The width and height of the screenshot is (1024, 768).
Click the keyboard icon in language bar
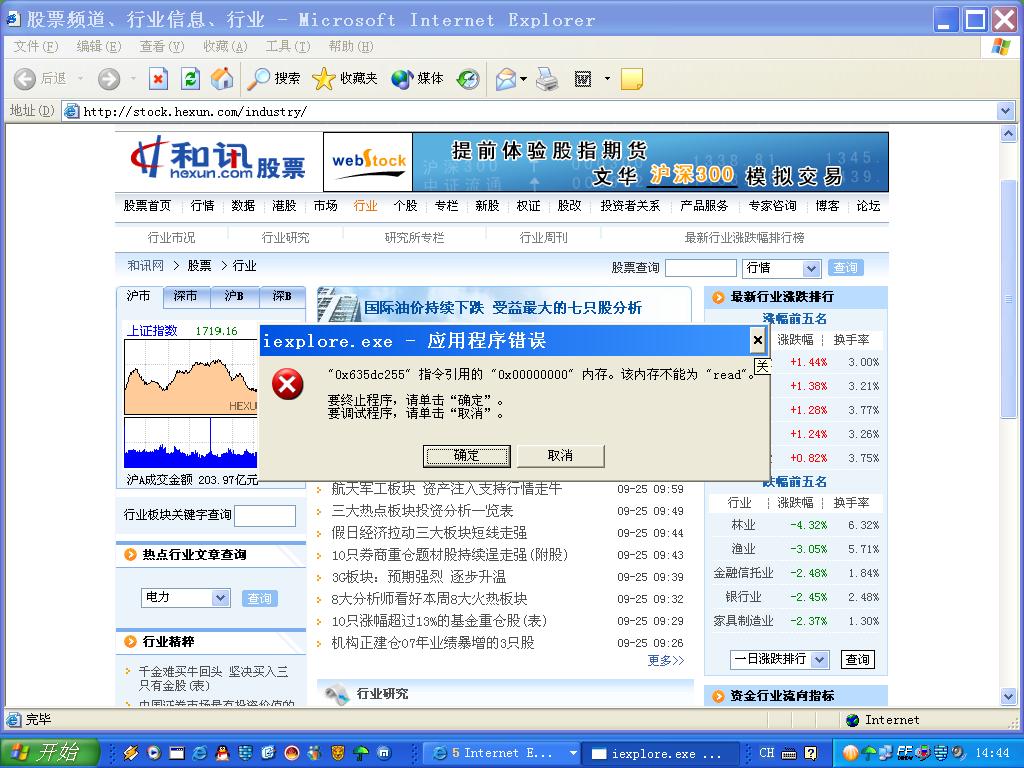(789, 753)
